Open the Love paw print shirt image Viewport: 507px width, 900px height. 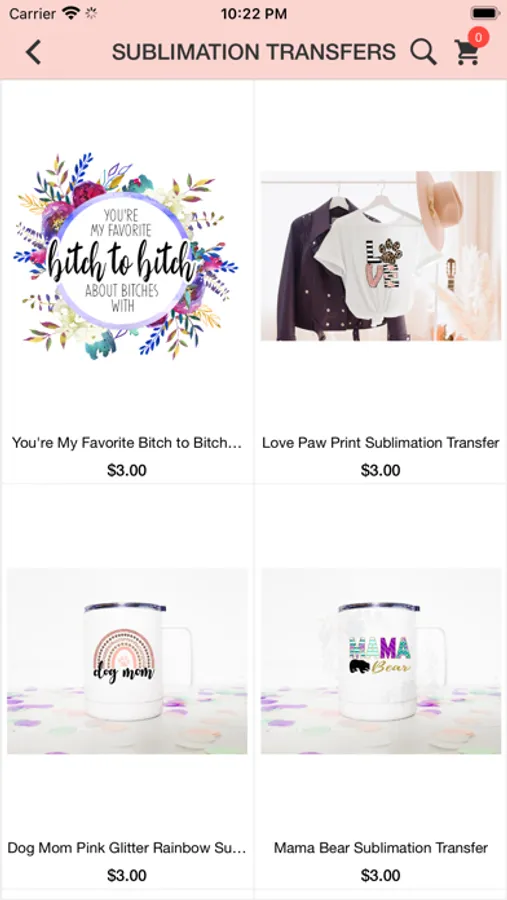pos(381,256)
